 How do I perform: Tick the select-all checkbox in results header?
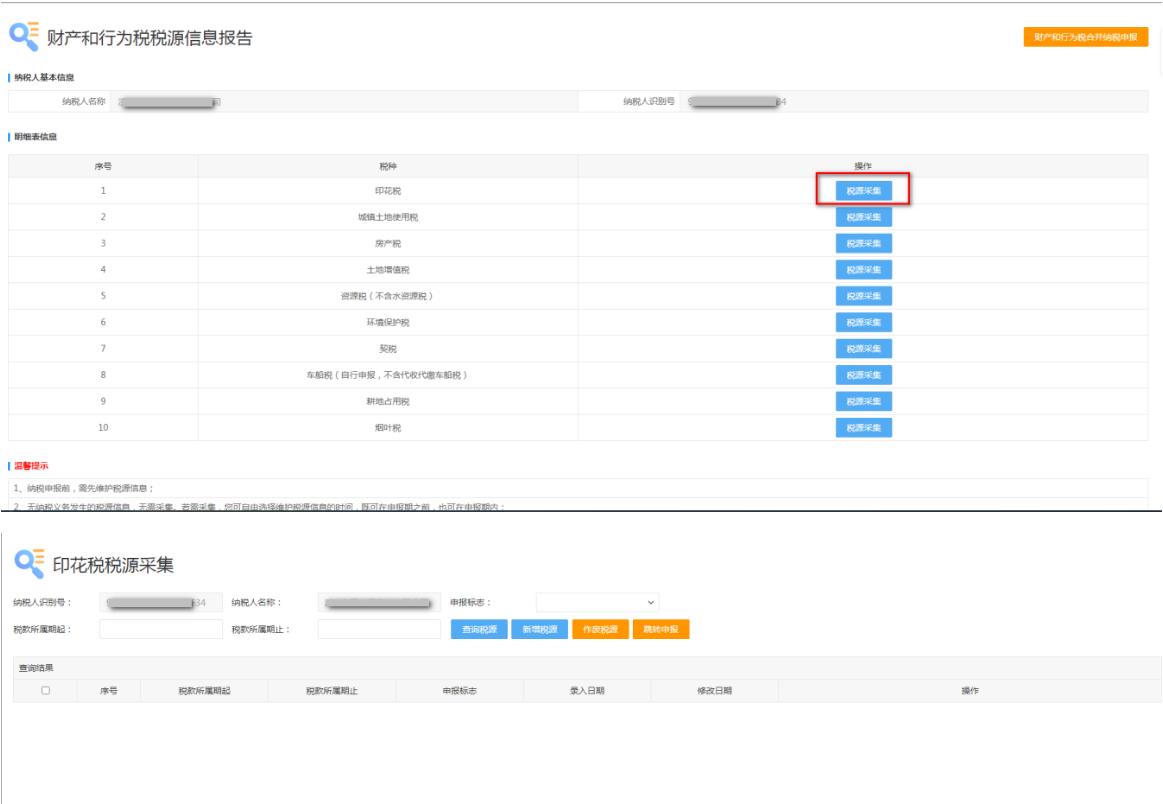(x=45, y=691)
